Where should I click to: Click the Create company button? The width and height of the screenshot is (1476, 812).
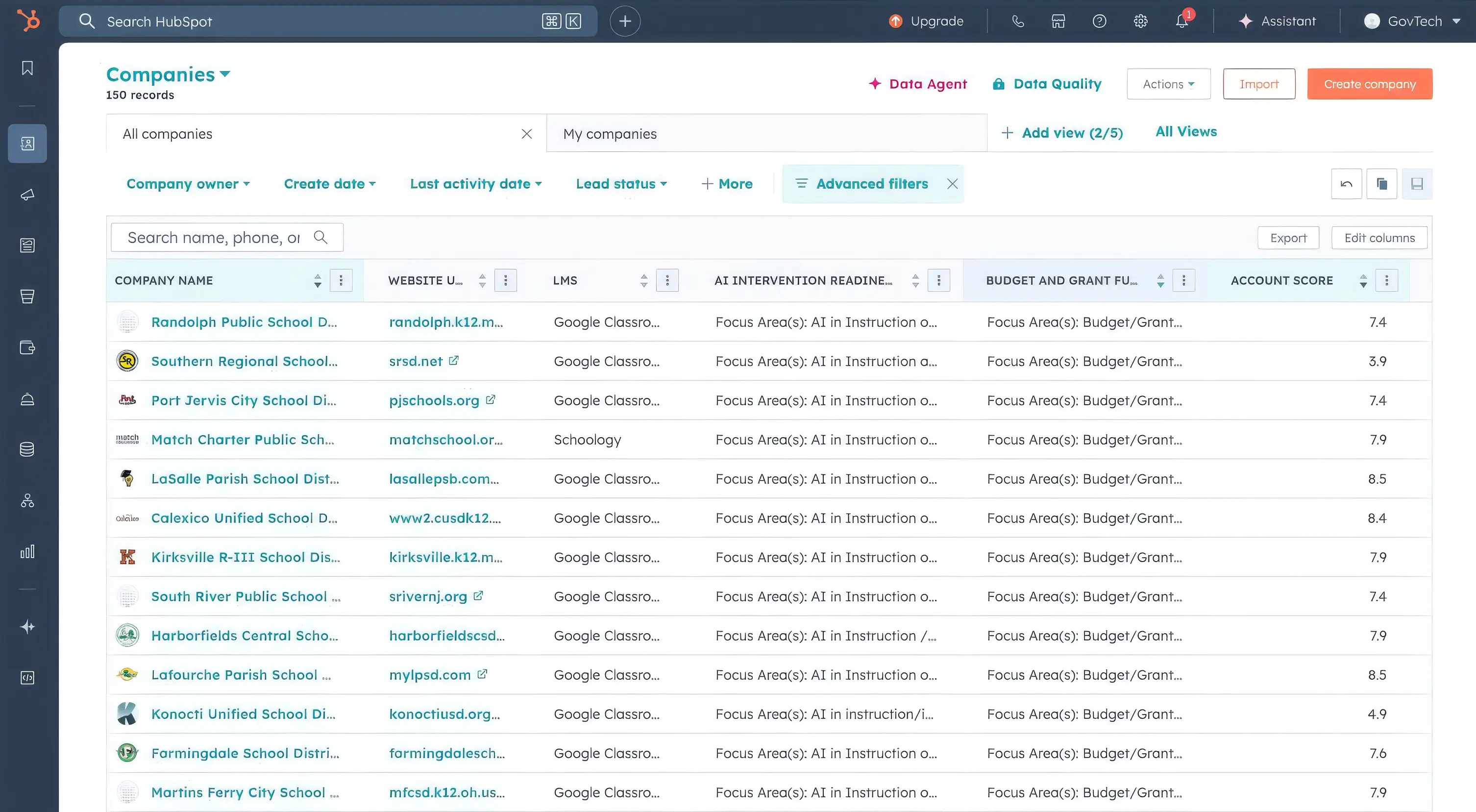(1370, 84)
